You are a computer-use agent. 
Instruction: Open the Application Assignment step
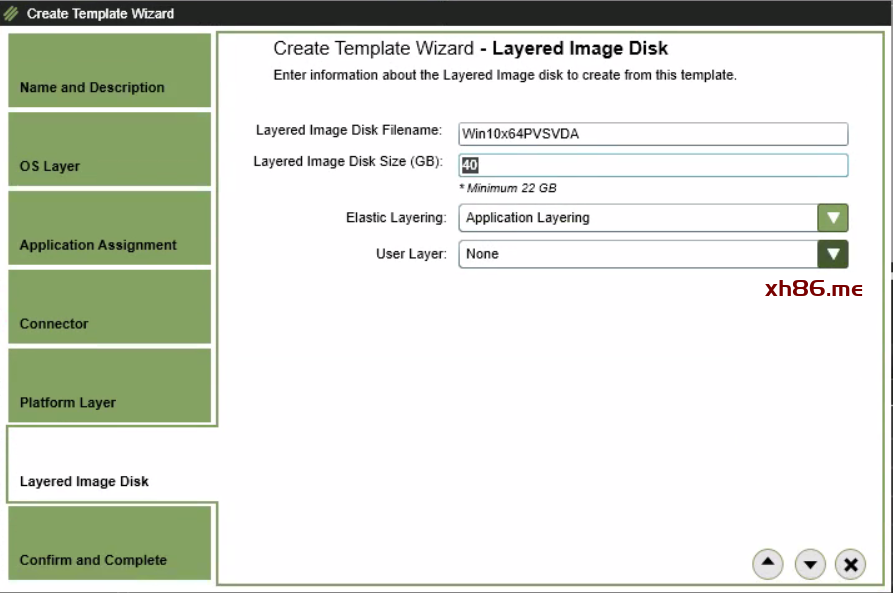[x=109, y=229]
